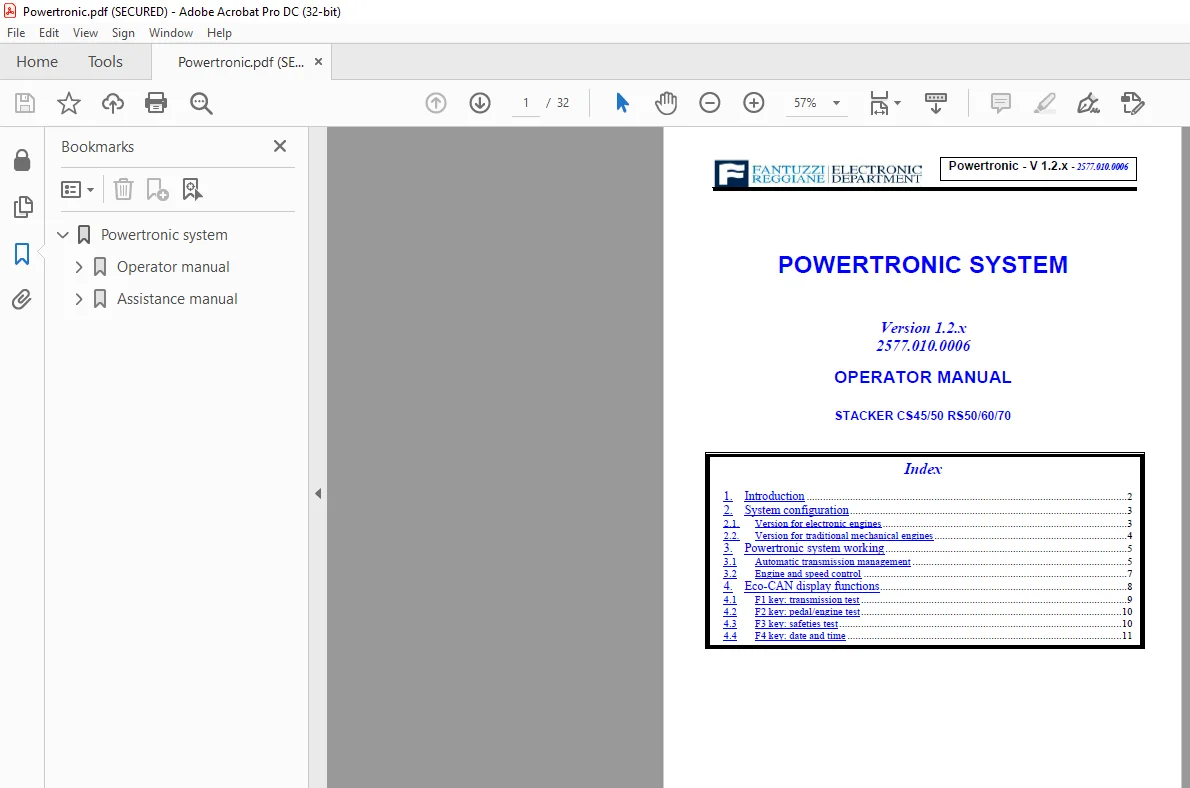Open the Help menu
The height and width of the screenshot is (788, 1190).
point(219,33)
